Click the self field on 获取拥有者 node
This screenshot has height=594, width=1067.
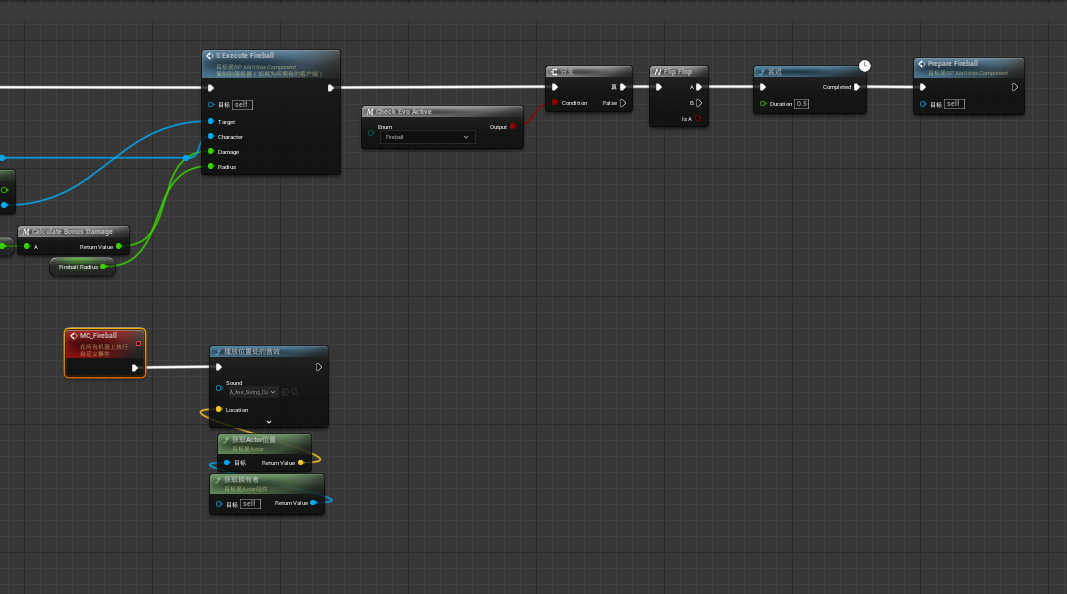pos(250,504)
